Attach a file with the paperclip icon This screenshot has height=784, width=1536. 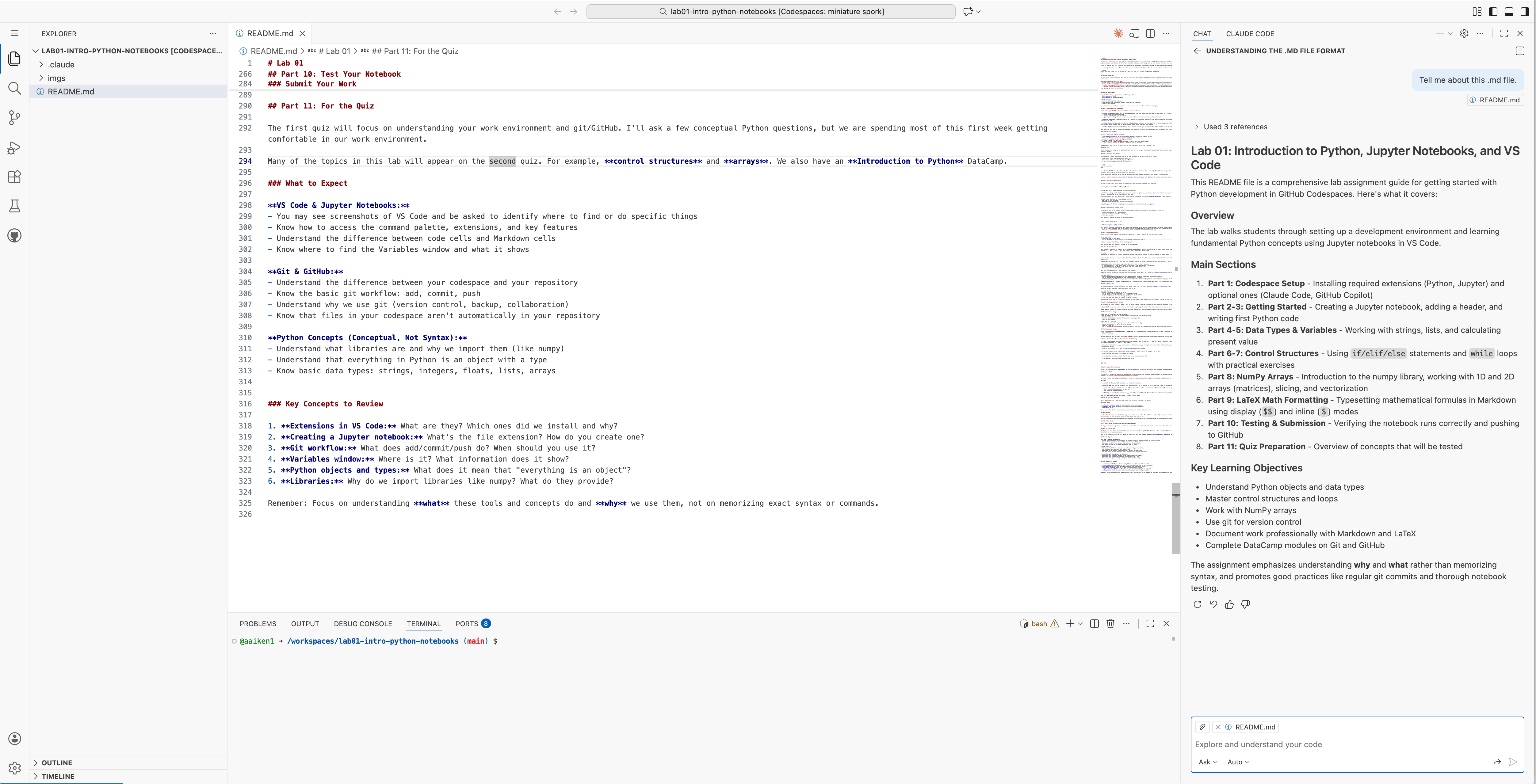point(1202,727)
